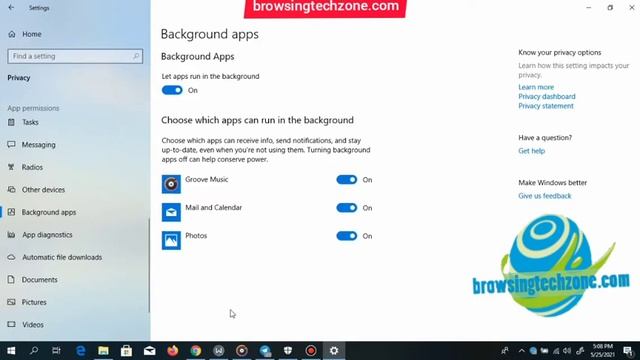Click the Messaging speech bubble icon
The height and width of the screenshot is (360, 640).
[11, 144]
